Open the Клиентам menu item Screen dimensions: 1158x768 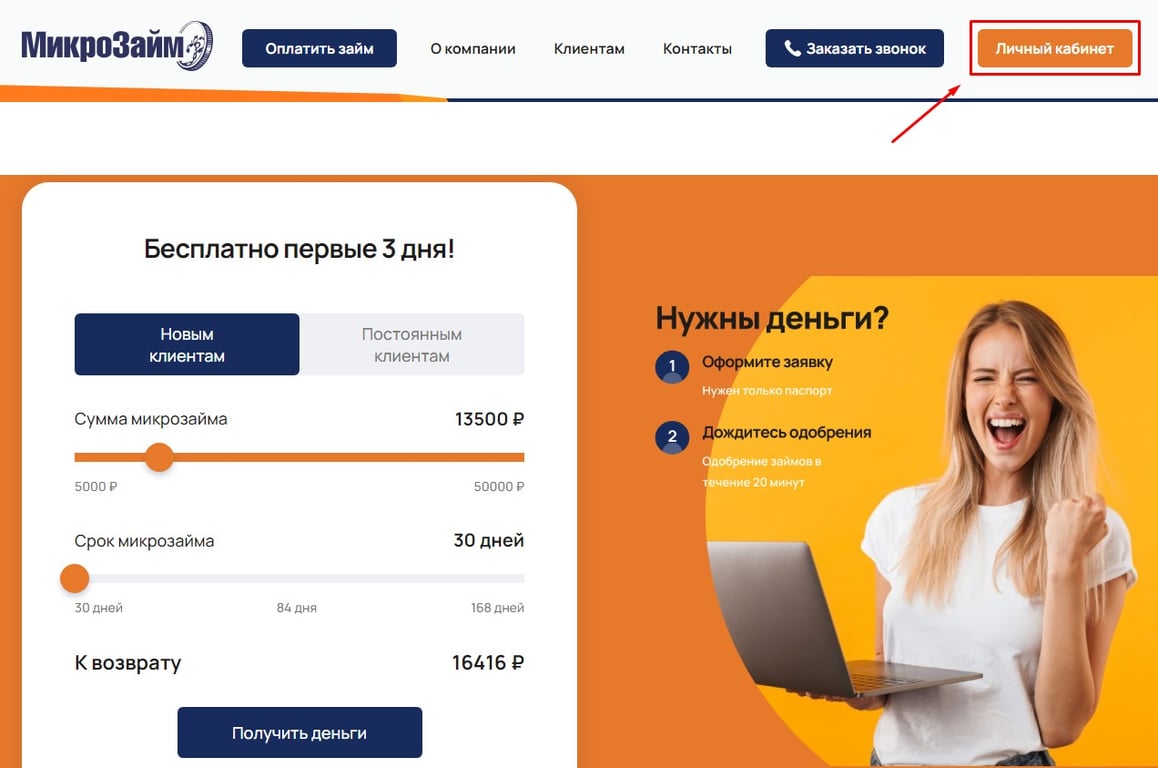click(x=589, y=49)
